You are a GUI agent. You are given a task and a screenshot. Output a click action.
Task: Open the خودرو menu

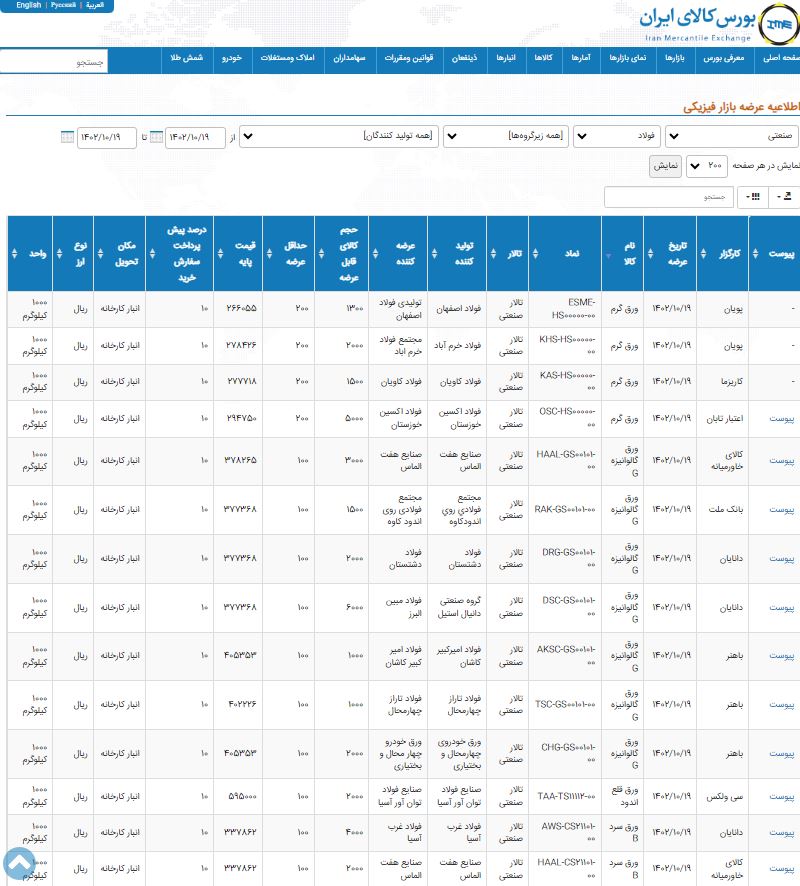[232, 58]
